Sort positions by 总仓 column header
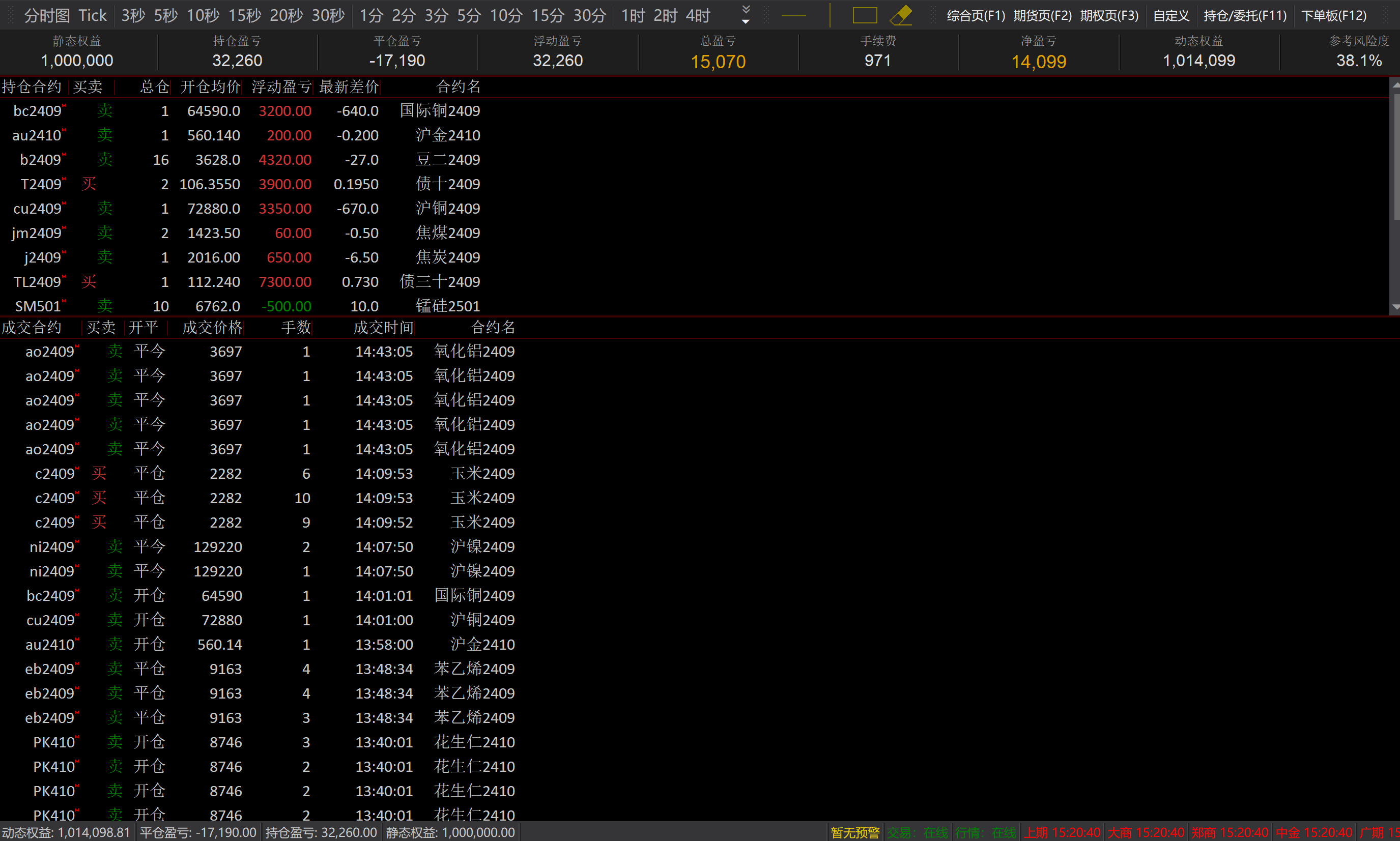This screenshot has width=1400, height=841. click(x=154, y=86)
